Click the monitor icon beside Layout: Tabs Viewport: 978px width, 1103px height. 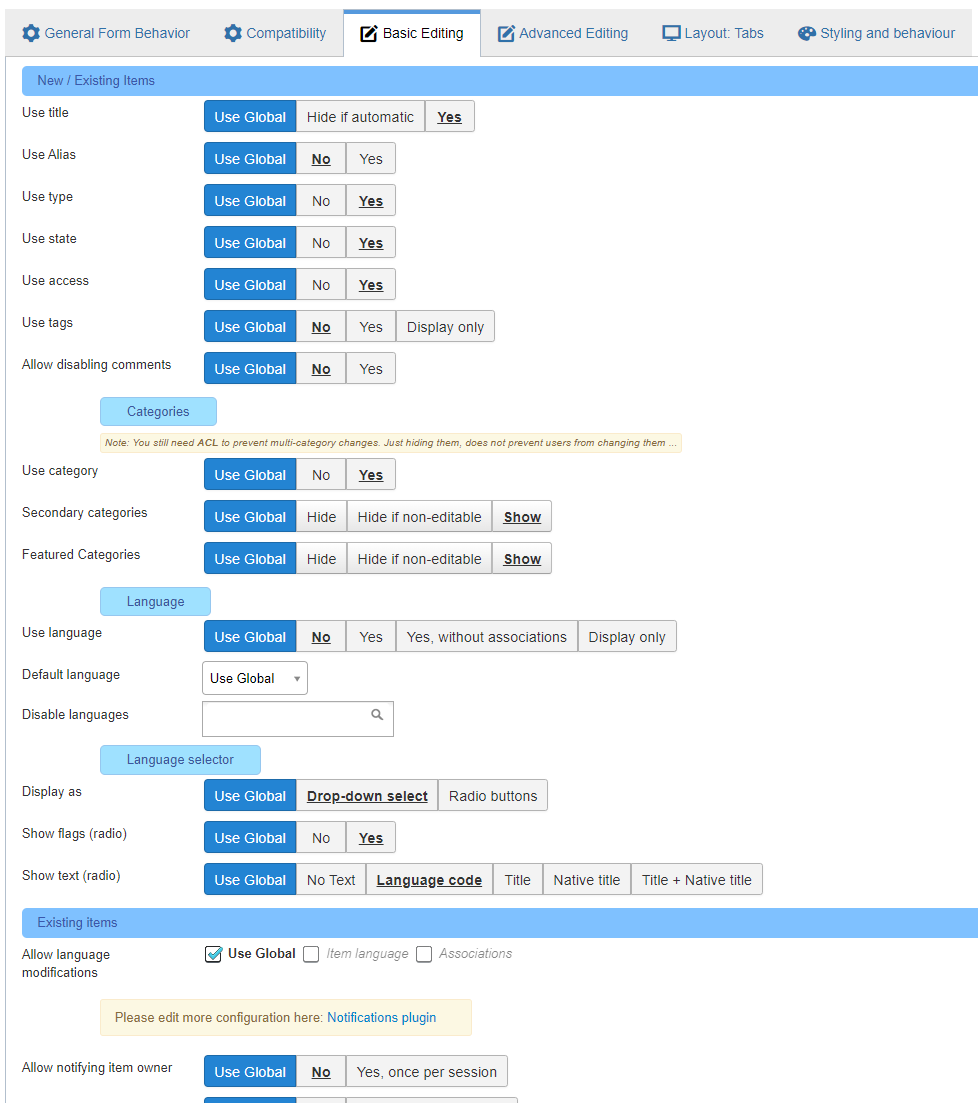(x=671, y=33)
